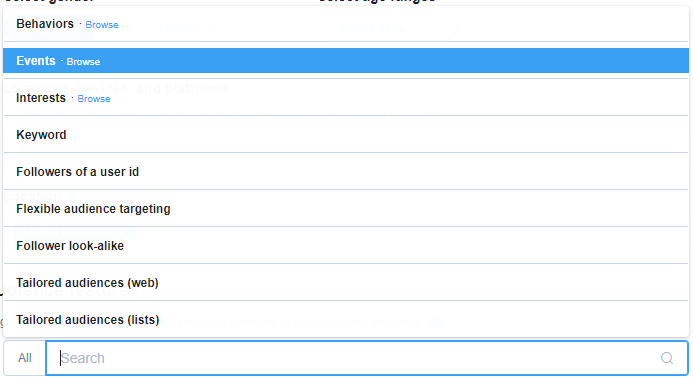
Task: Click Browse beside the highlighted Events entry
Action: pyautogui.click(x=83, y=62)
